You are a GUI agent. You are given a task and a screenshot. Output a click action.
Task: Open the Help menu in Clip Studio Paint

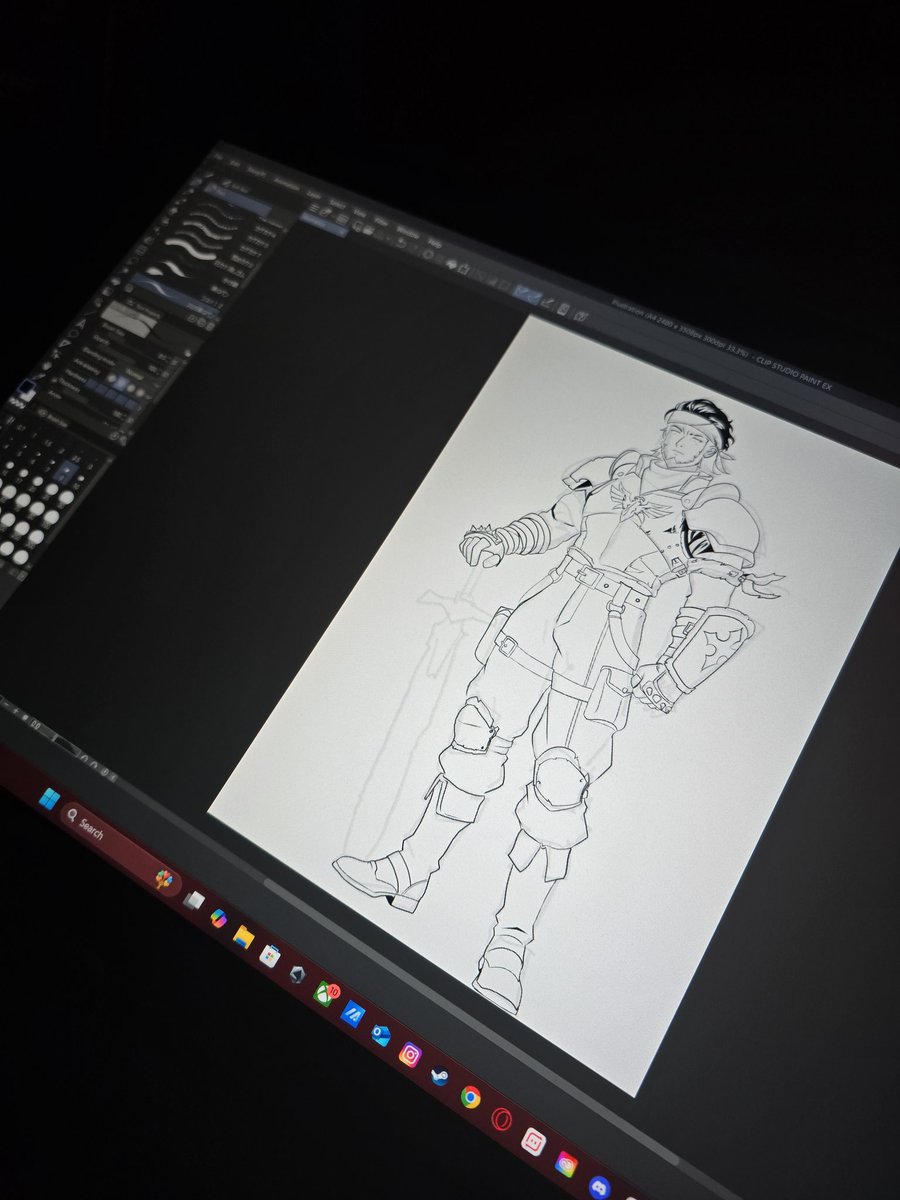(x=434, y=243)
